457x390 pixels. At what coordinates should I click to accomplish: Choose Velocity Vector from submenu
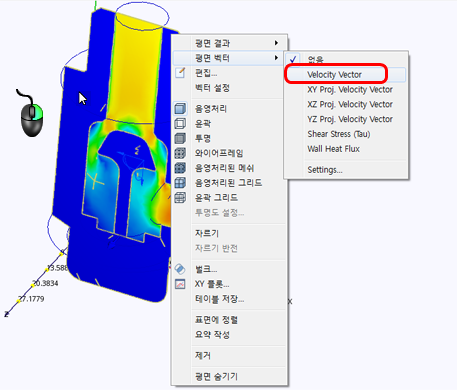click(346, 75)
